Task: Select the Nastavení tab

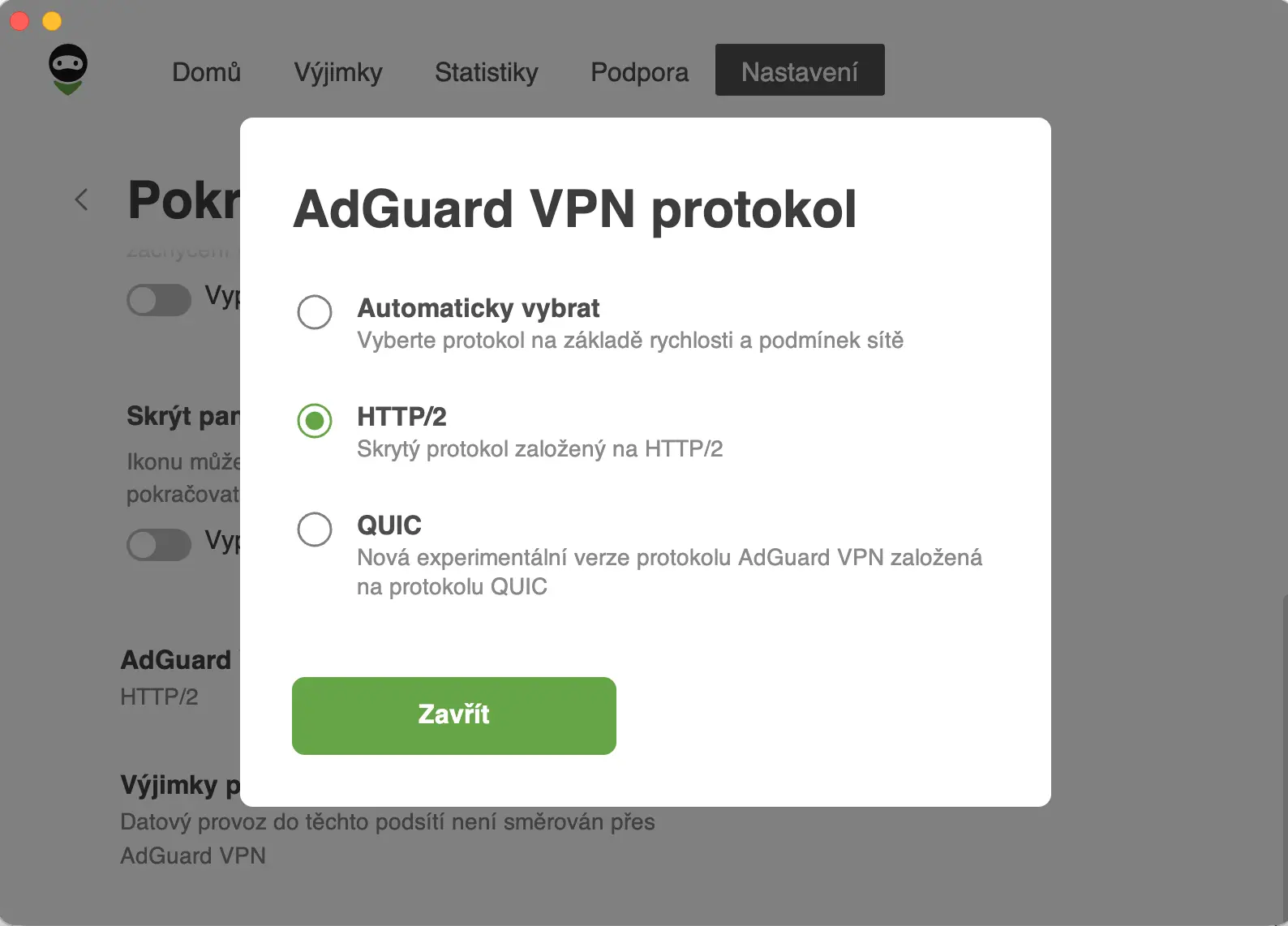Action: pos(799,71)
